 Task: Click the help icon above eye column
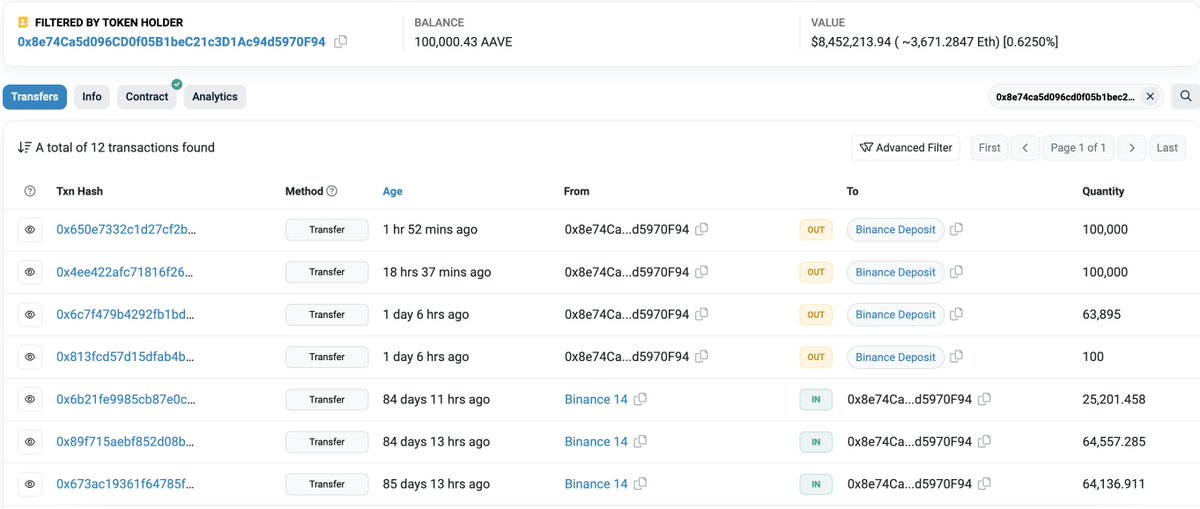click(x=30, y=191)
